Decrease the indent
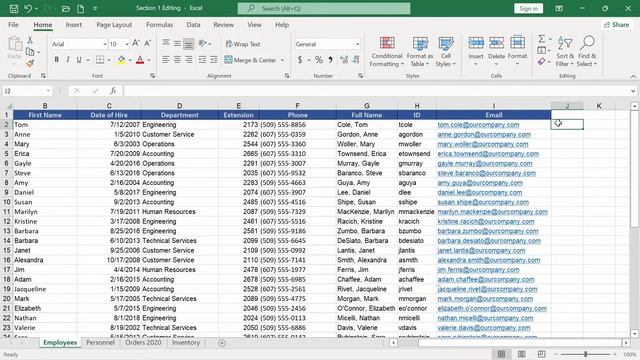The image size is (640, 360). [x=202, y=60]
